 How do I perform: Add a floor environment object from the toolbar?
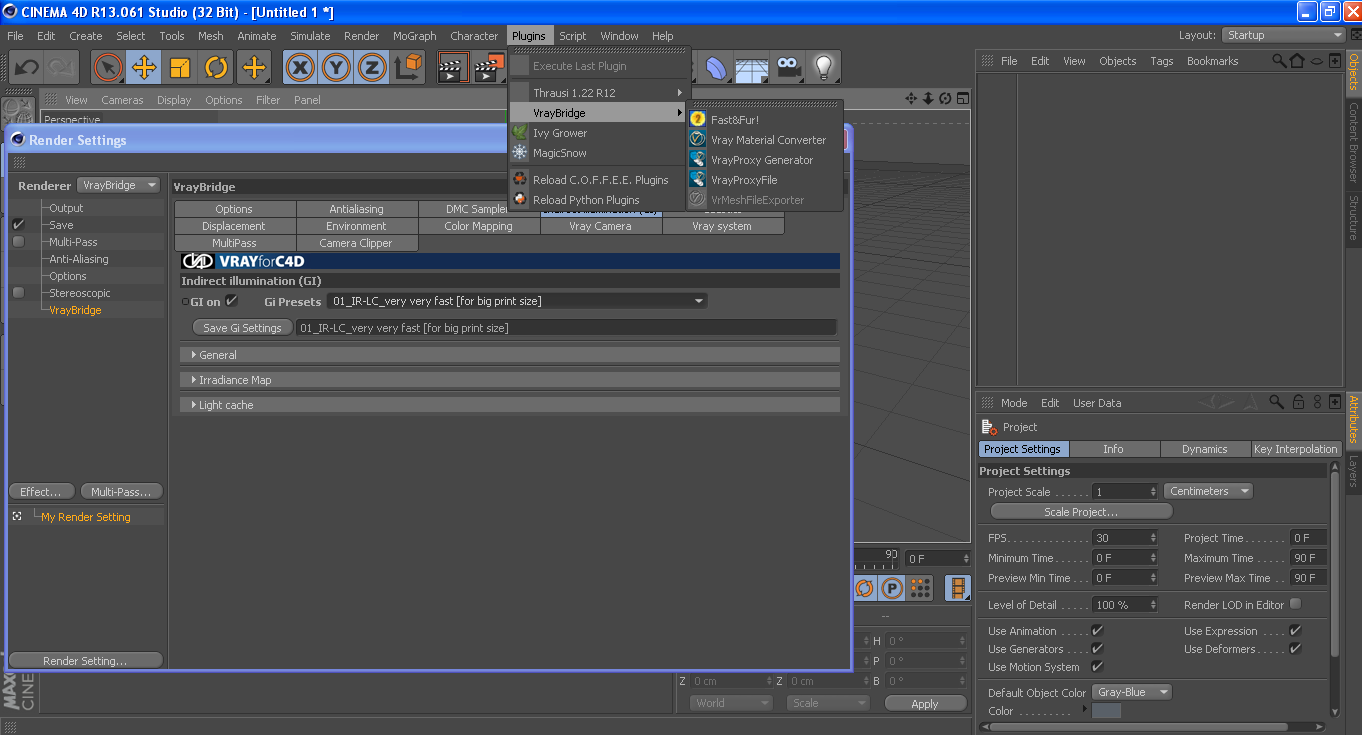[x=752, y=67]
